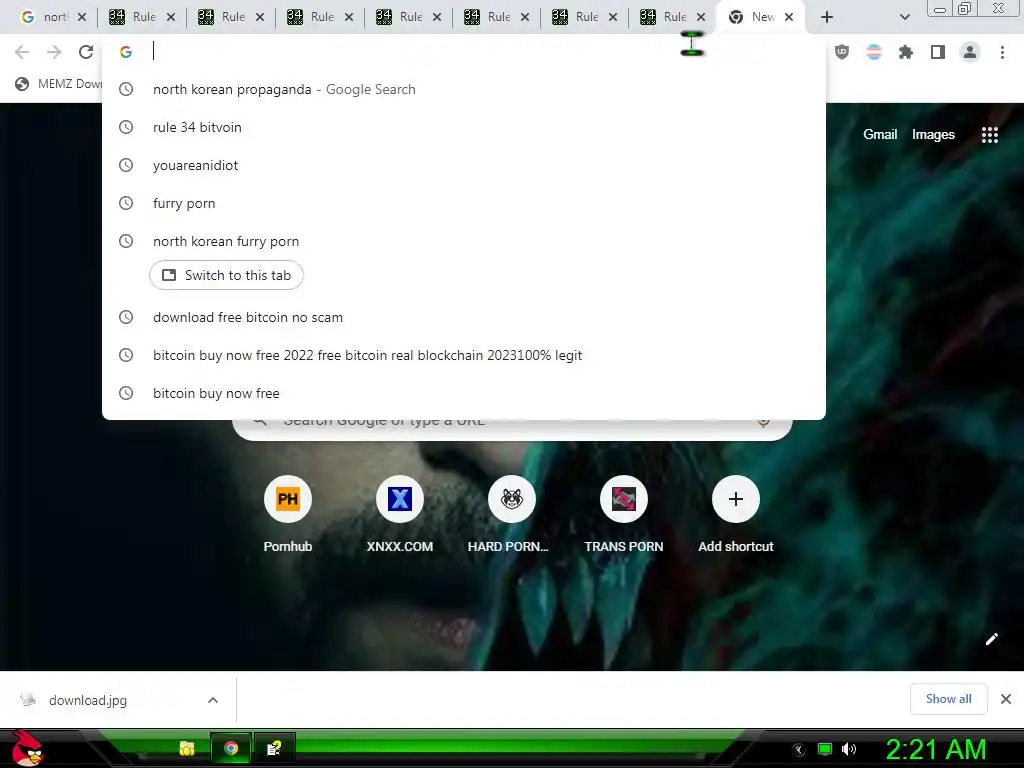Open the striped flag extension icon
The width and height of the screenshot is (1024, 768).
tap(874, 52)
